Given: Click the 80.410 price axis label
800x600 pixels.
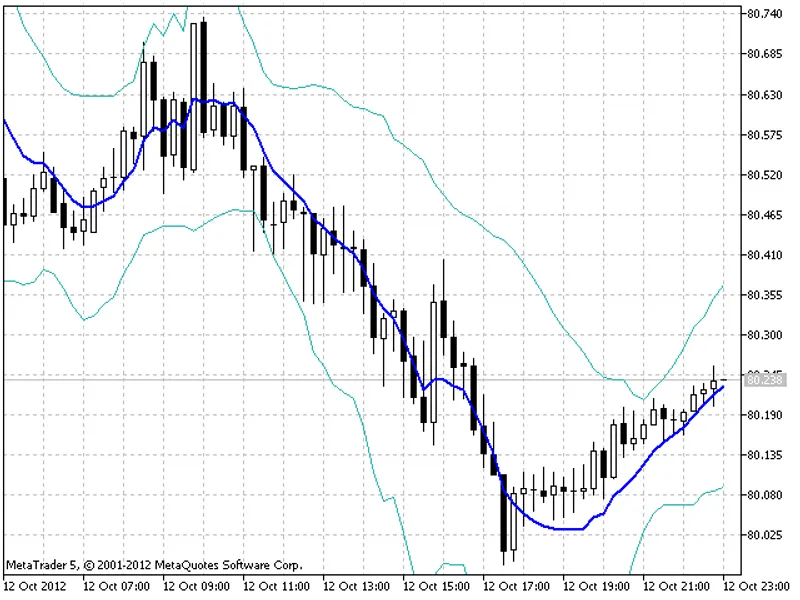Looking at the screenshot, I should click(x=764, y=255).
